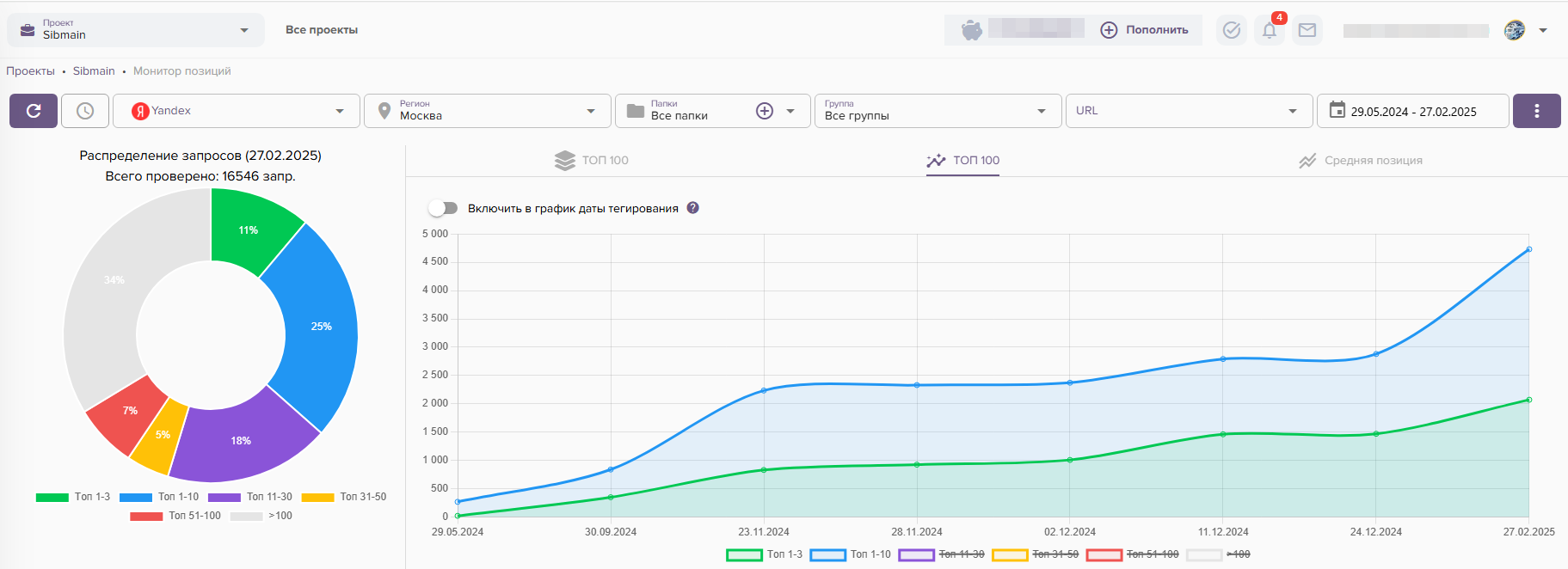Open the history clock icon button
This screenshot has width=1568, height=569.
[85, 111]
